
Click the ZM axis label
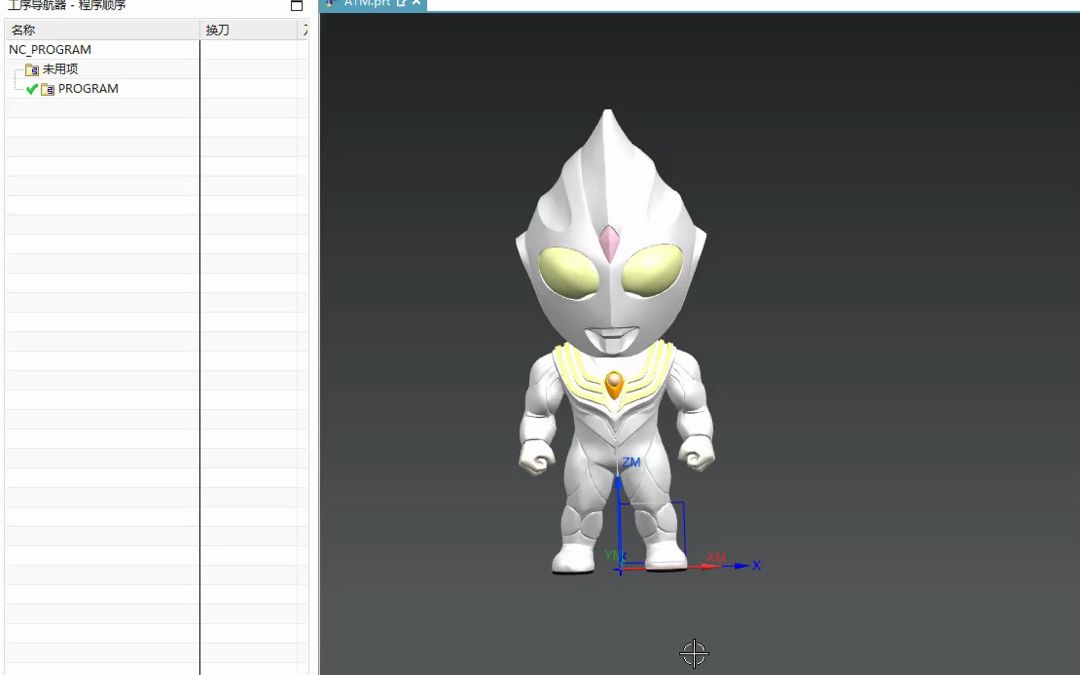pyautogui.click(x=631, y=462)
